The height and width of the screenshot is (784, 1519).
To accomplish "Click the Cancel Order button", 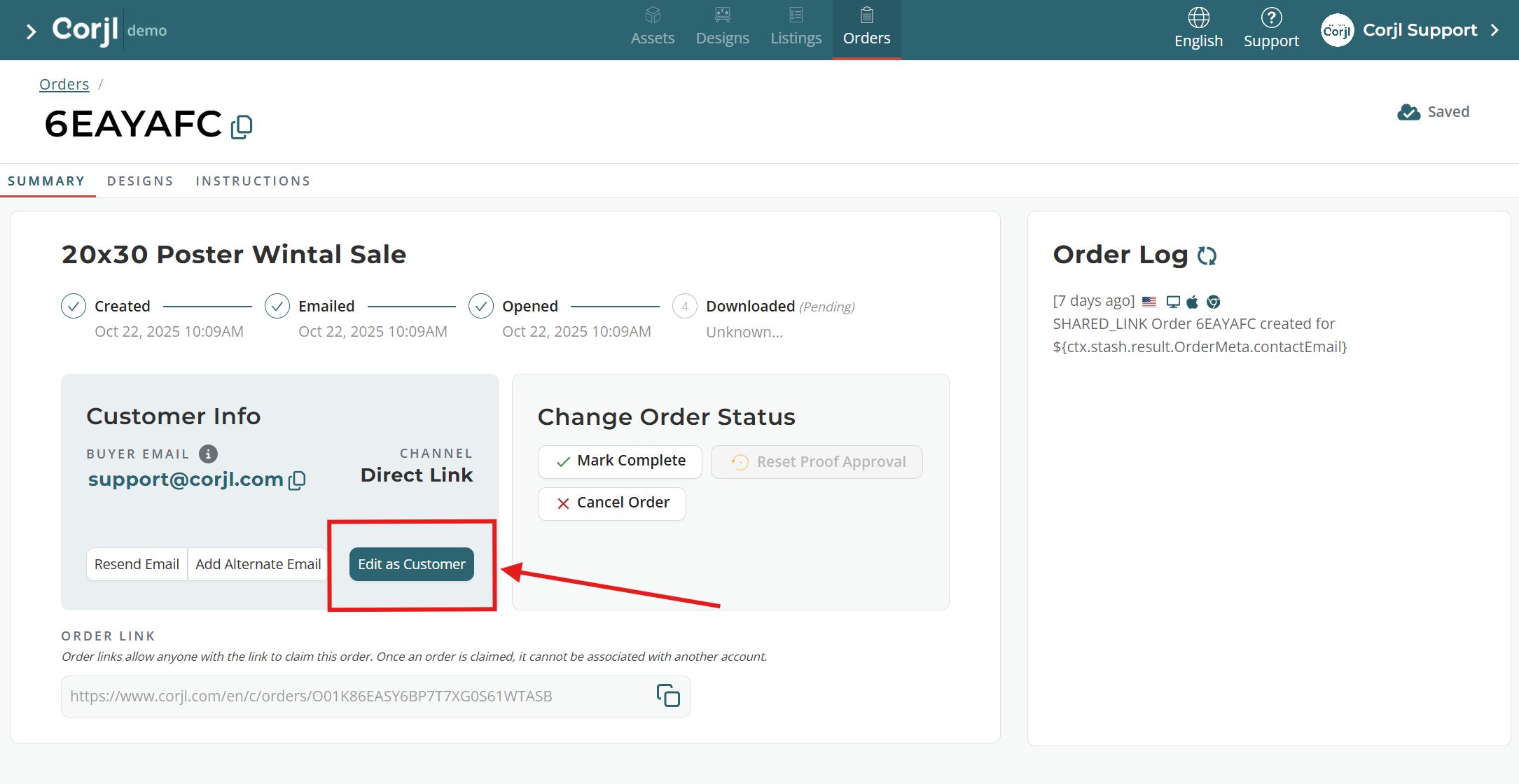I will tap(611, 503).
